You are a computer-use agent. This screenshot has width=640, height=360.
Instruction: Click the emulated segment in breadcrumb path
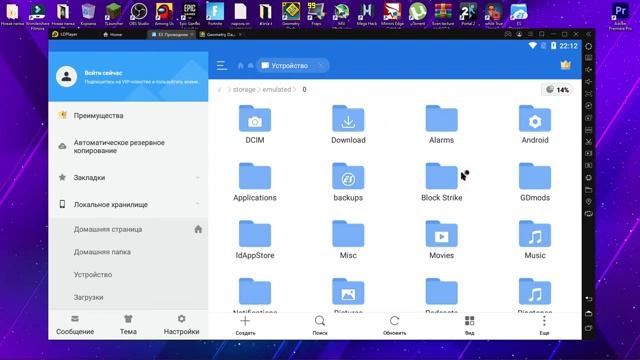tap(277, 89)
